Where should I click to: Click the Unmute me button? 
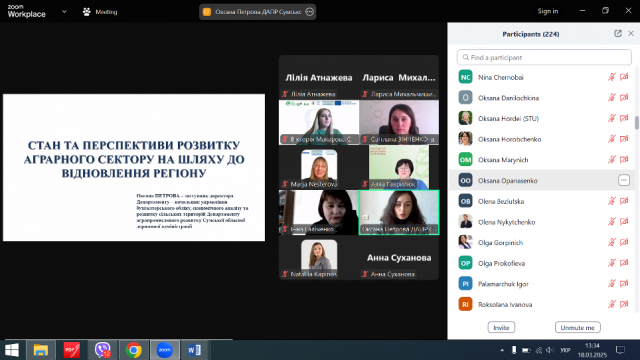(578, 327)
